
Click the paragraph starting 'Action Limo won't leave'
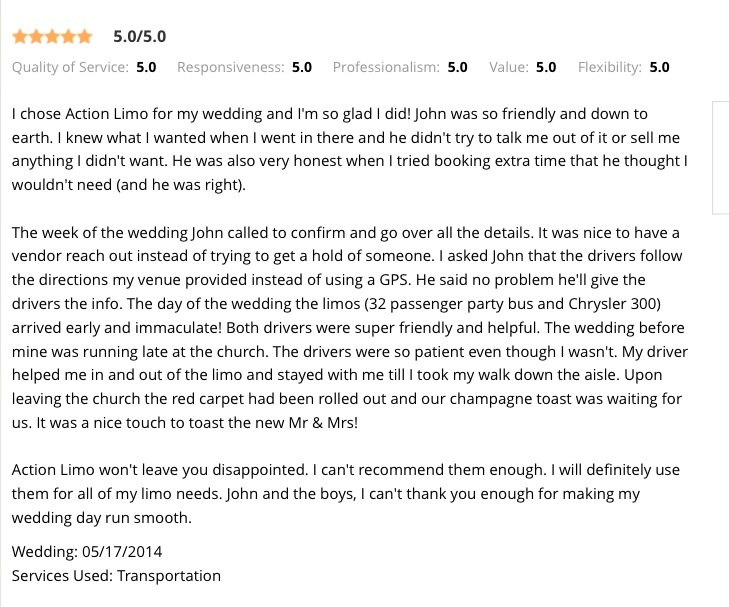pos(346,493)
